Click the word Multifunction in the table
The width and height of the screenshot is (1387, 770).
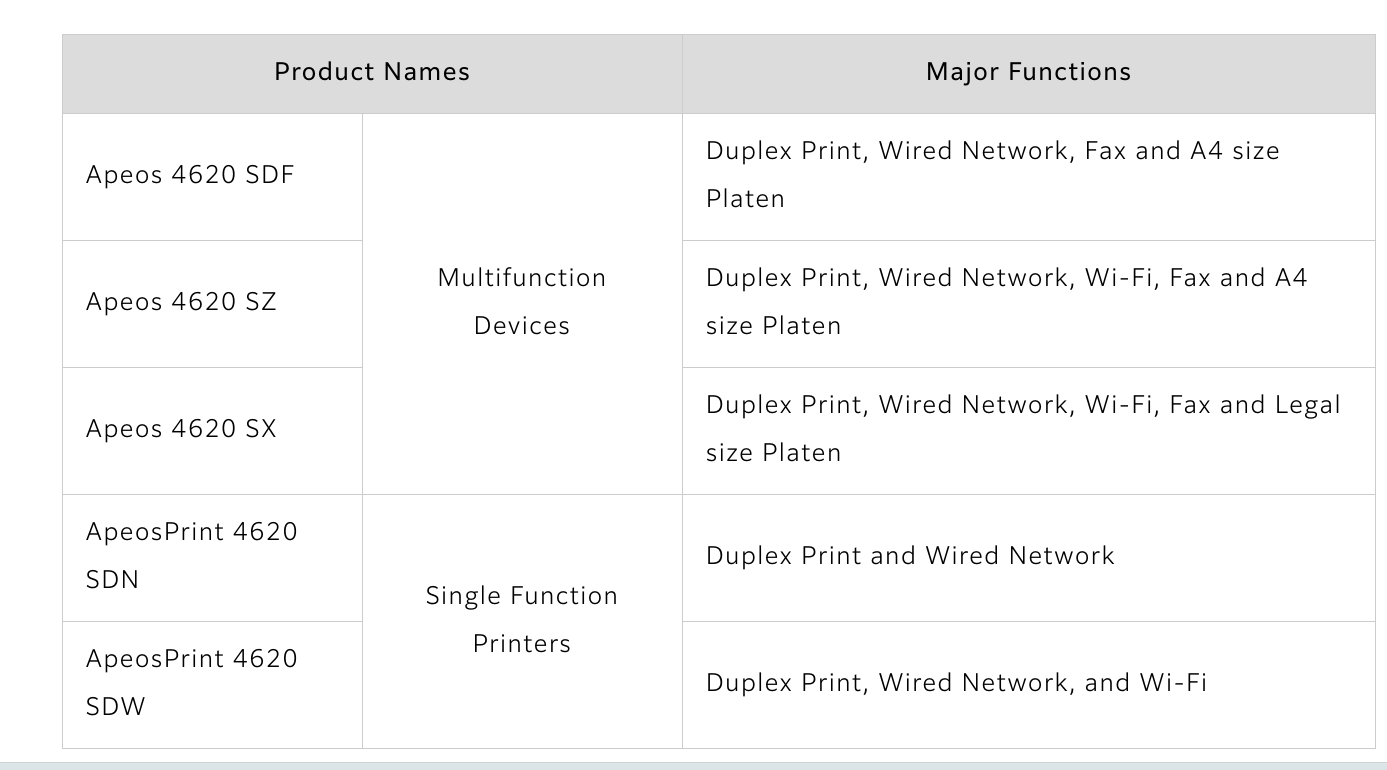point(522,278)
